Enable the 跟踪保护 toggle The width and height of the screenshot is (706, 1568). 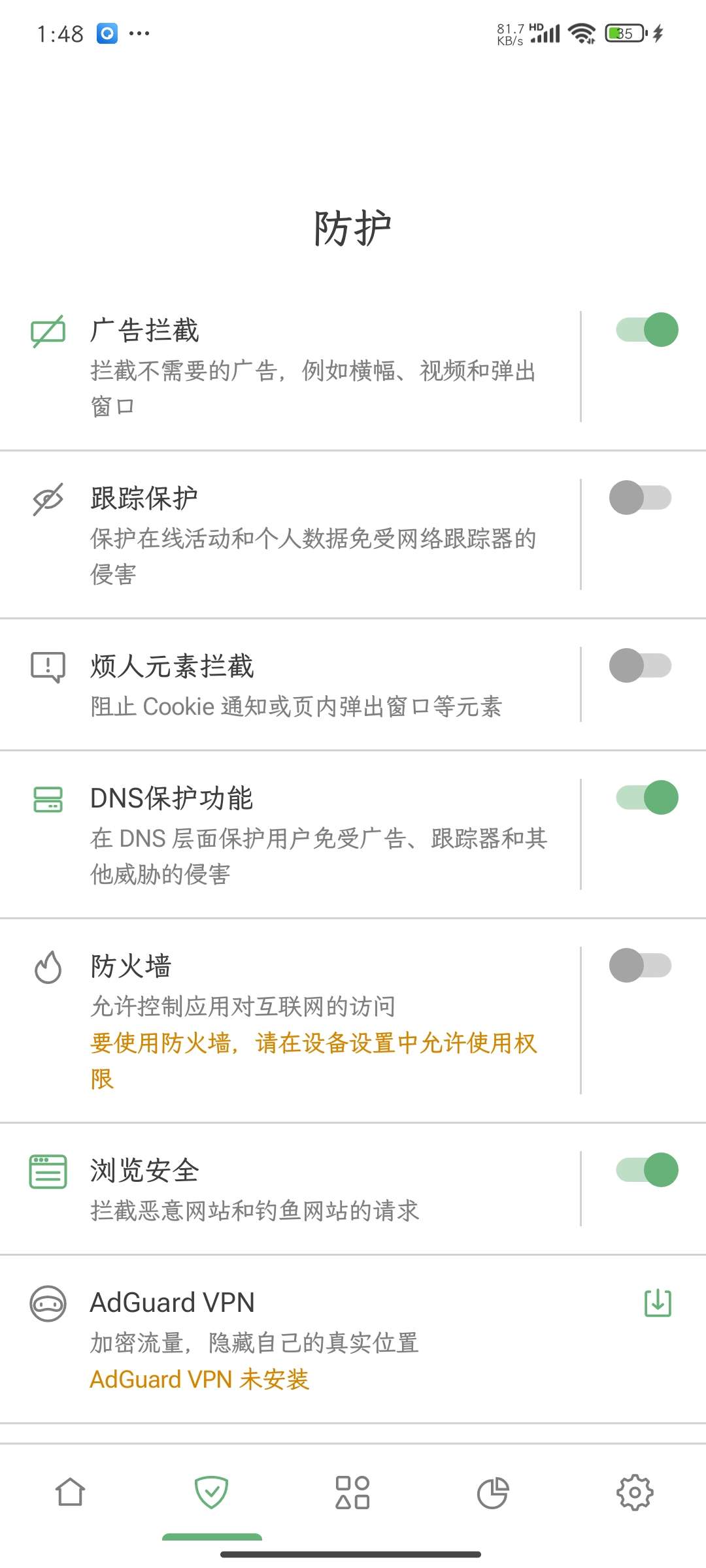point(640,498)
